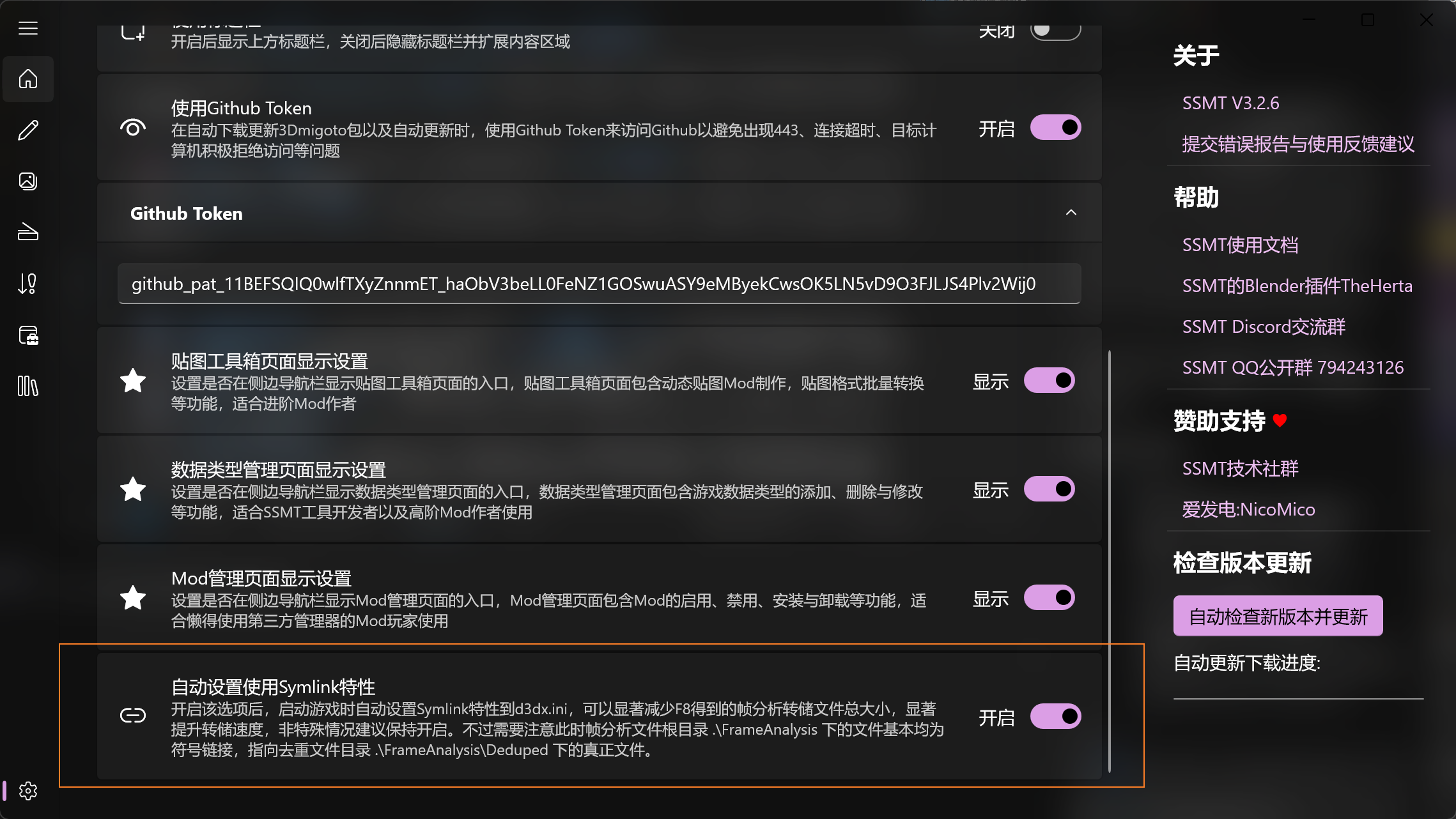Click the library/data types sidebar icon
Viewport: 1456px width, 819px height.
click(x=28, y=386)
